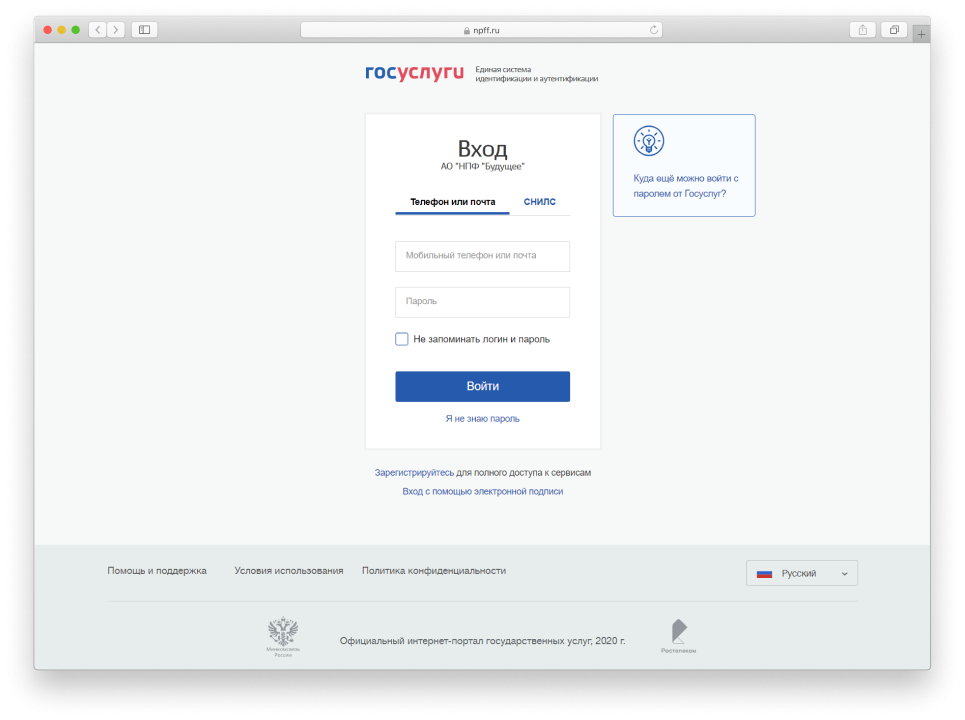
Task: Click the 'АО "НПФ "Будущее"' text
Action: point(482,167)
